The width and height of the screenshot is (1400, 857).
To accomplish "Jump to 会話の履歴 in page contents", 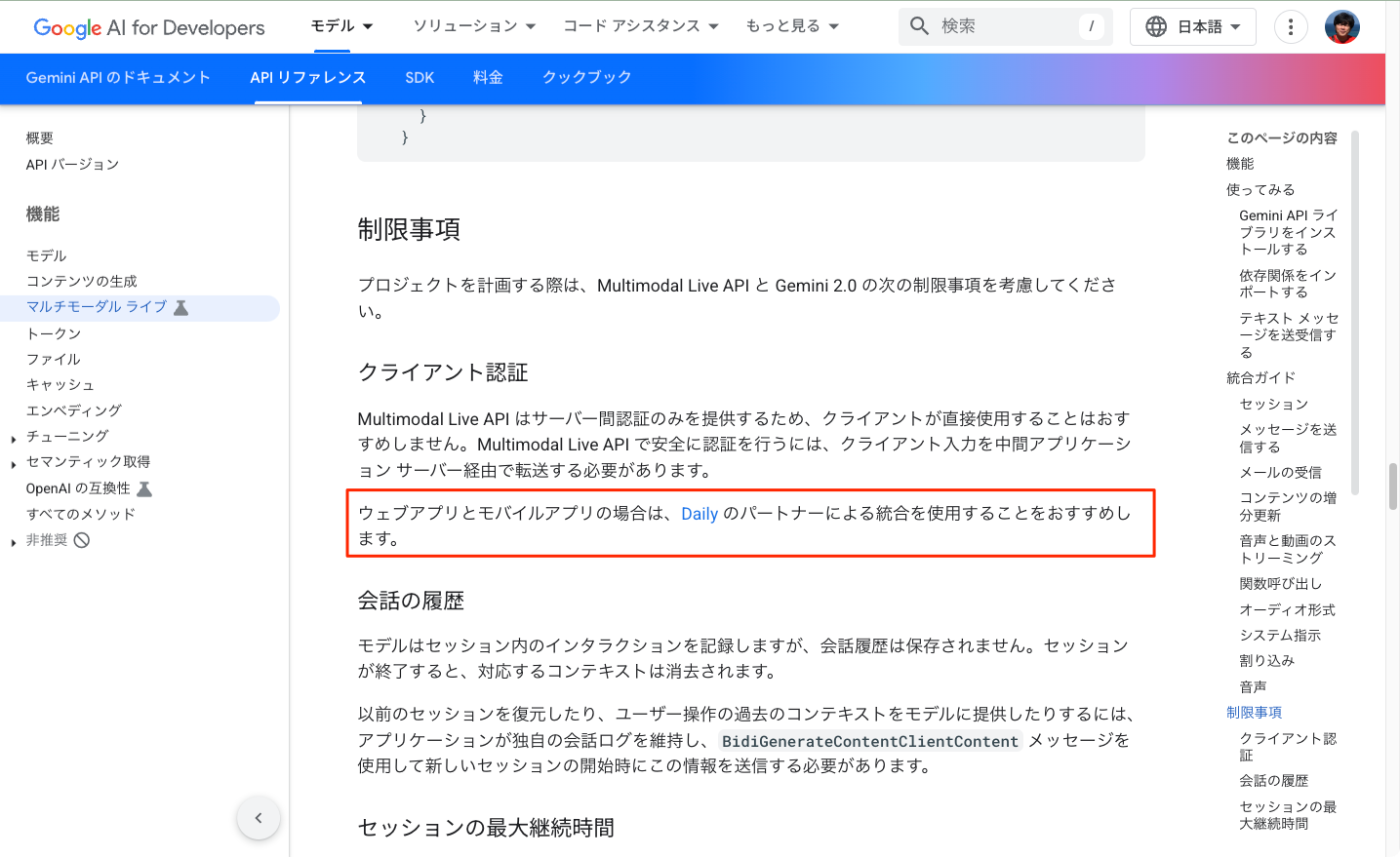I will pos(1274,780).
